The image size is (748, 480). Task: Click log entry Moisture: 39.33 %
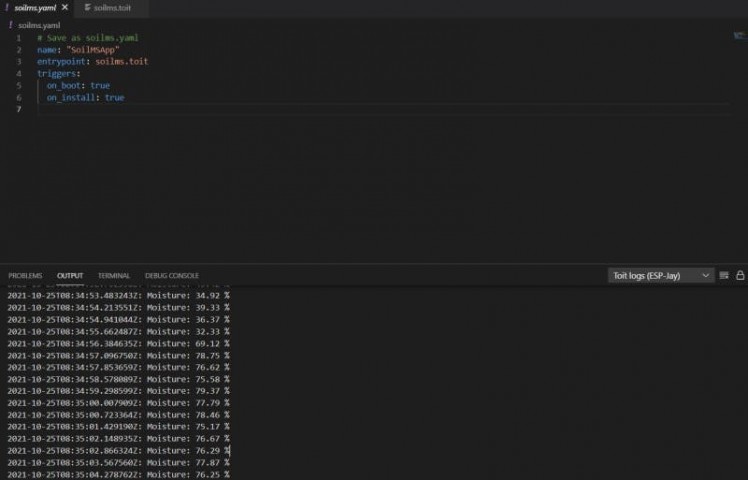coord(118,308)
